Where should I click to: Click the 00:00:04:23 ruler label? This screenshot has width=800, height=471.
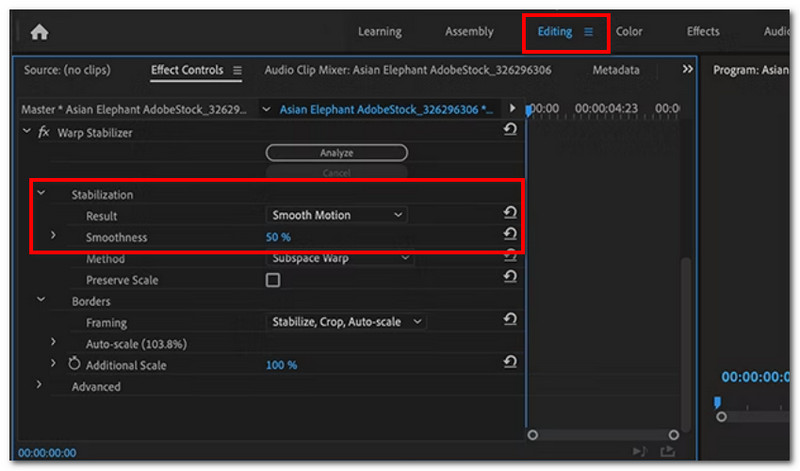tap(606, 108)
